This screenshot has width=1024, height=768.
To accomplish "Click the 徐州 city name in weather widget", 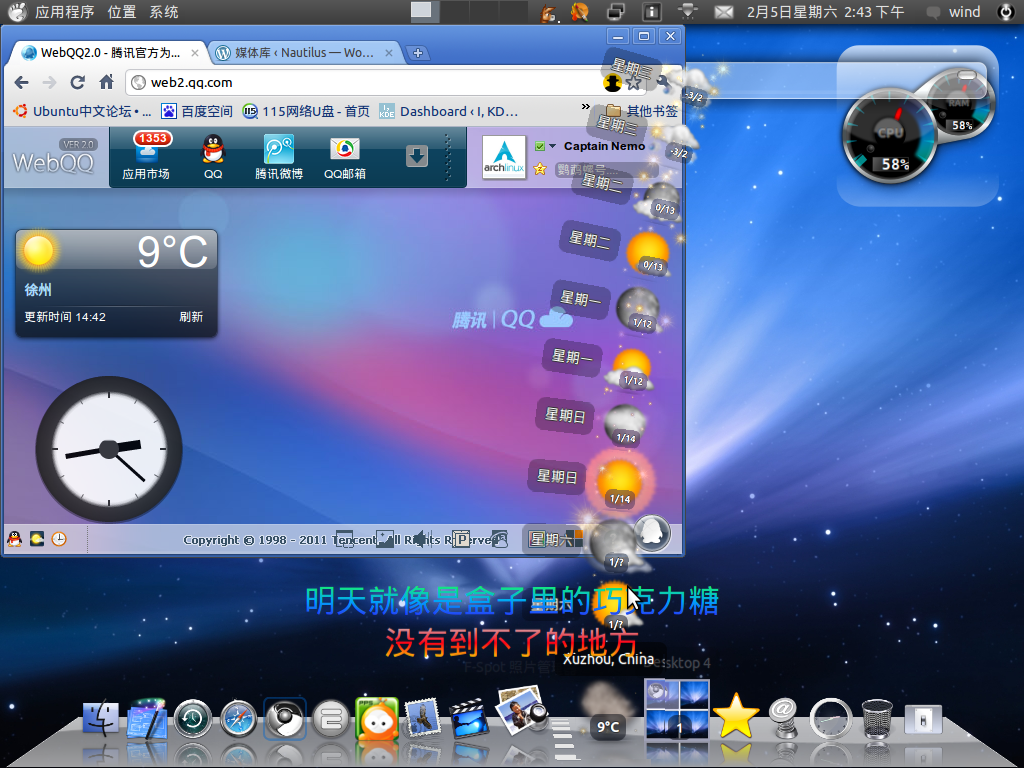I will 38,290.
